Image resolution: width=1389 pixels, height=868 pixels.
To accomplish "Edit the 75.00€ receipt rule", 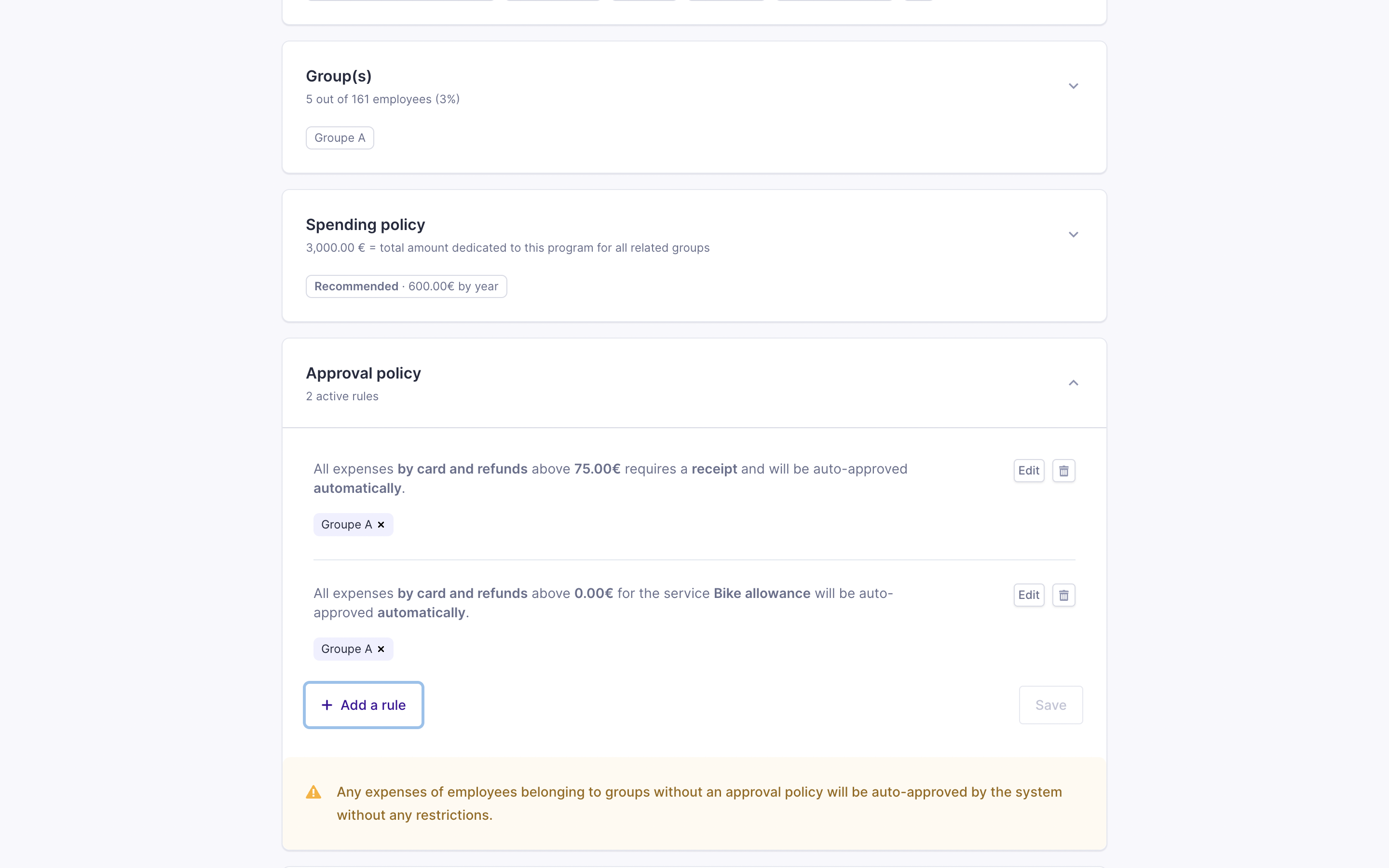I will coord(1029,471).
